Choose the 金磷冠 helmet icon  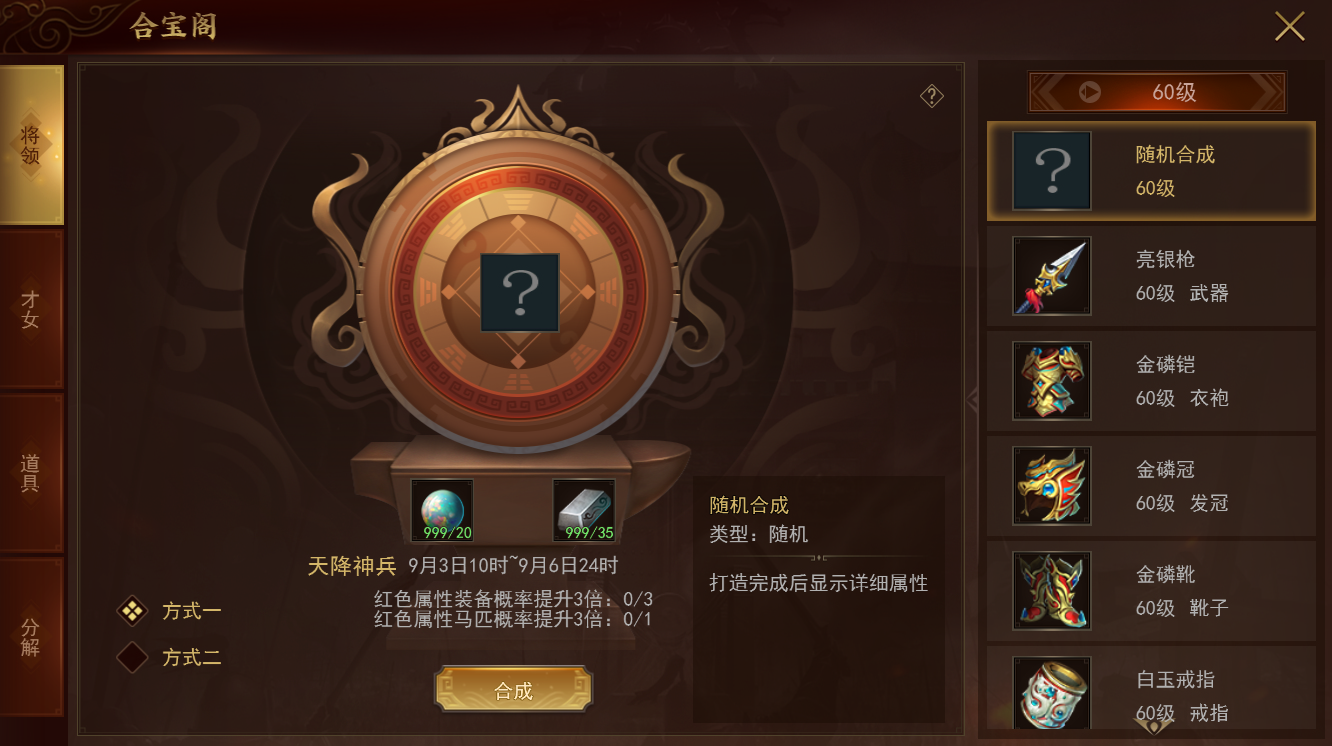pyautogui.click(x=1051, y=486)
